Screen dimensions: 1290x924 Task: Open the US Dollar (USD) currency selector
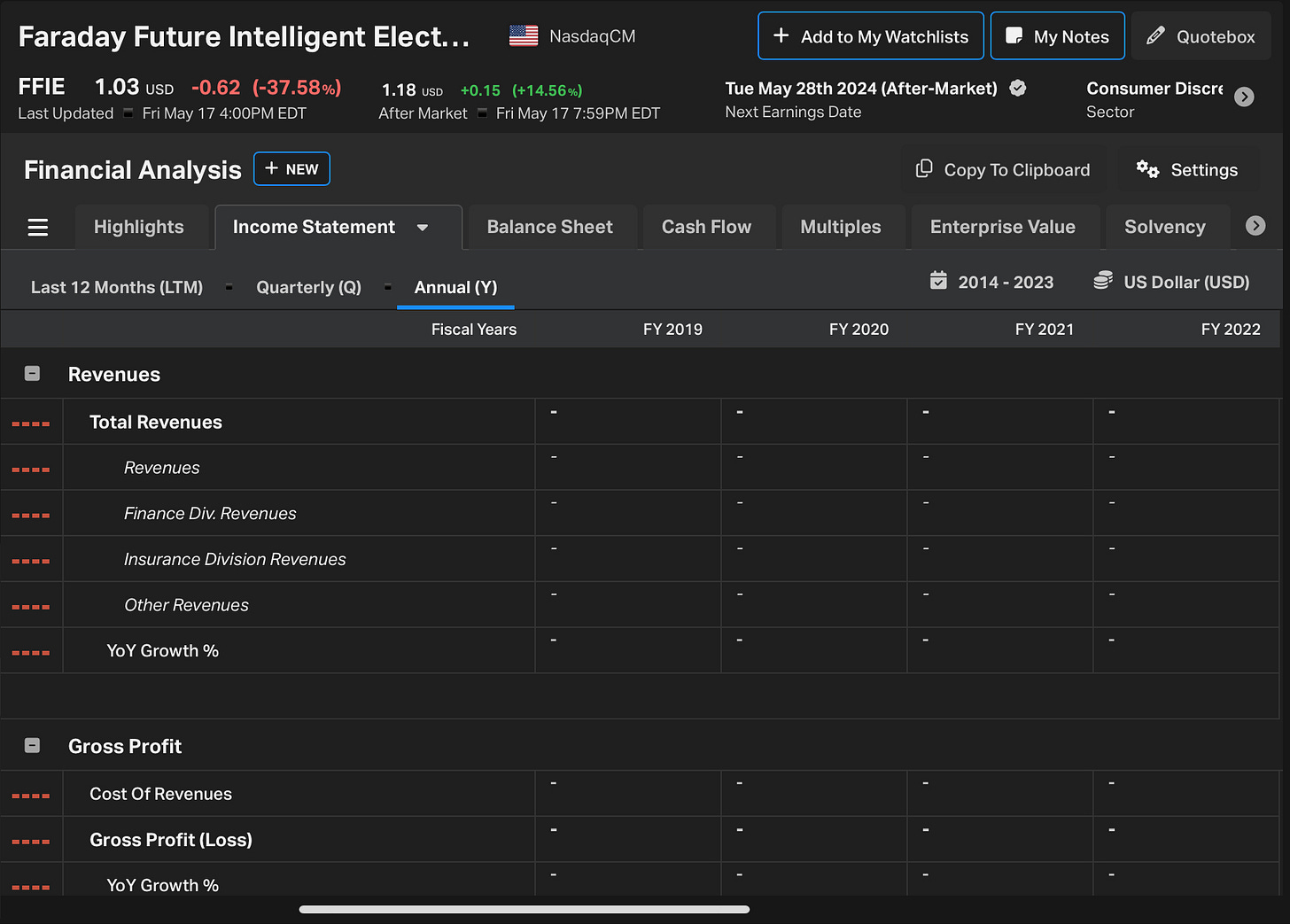(1171, 282)
